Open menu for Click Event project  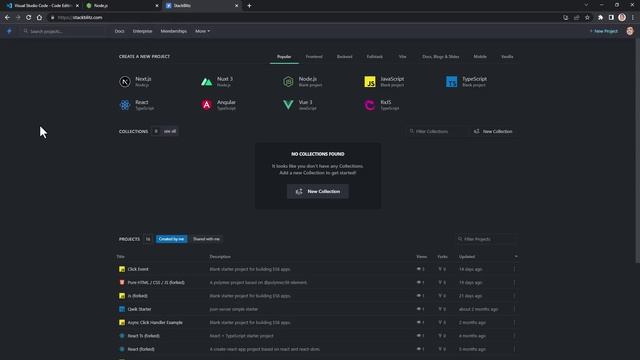(x=514, y=269)
